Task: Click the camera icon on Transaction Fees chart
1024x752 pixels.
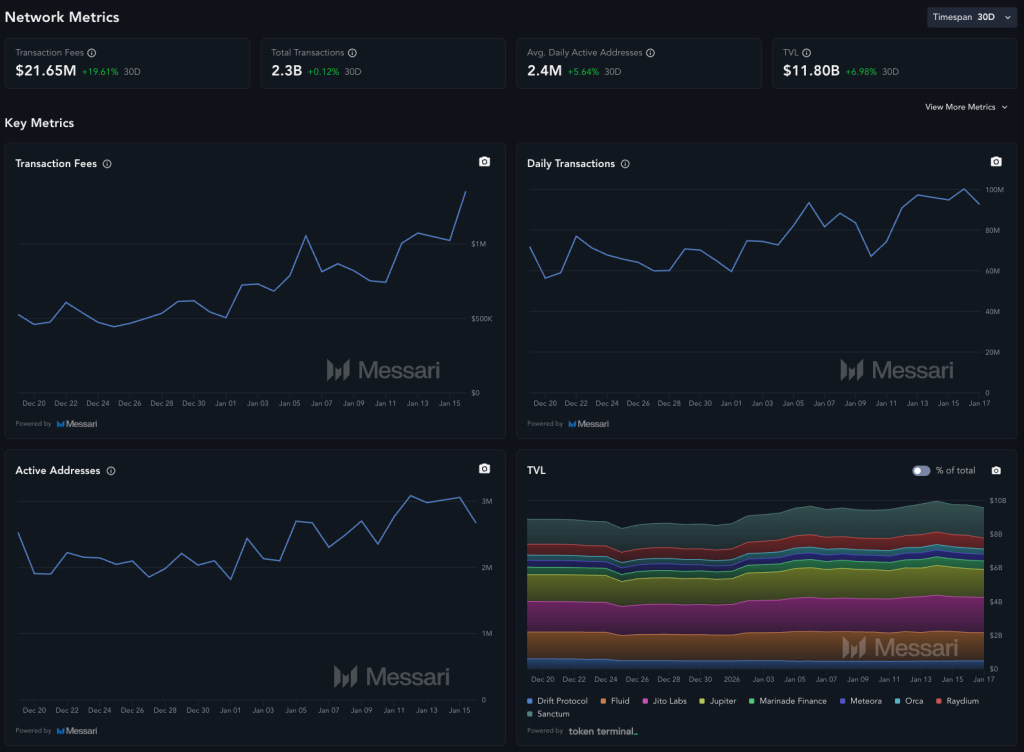Action: [484, 161]
